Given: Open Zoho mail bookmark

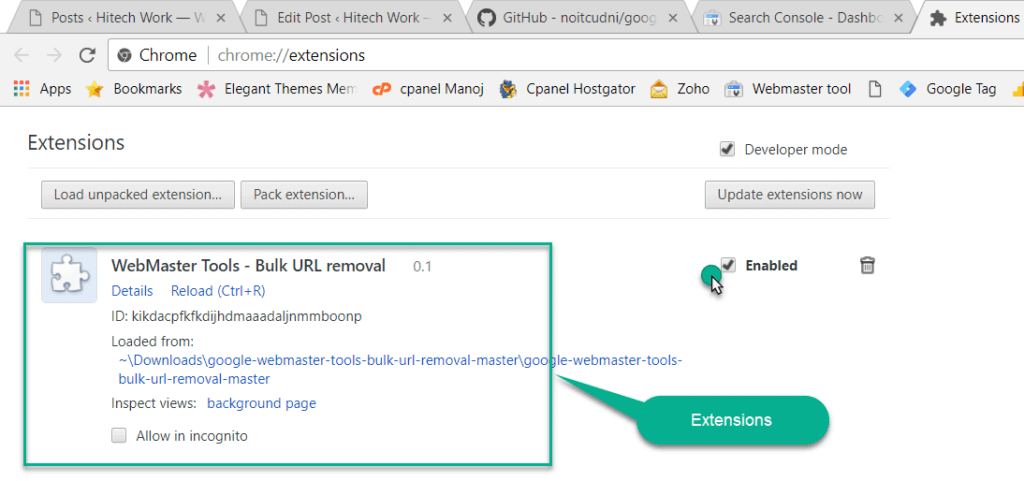Looking at the screenshot, I should 680,89.
